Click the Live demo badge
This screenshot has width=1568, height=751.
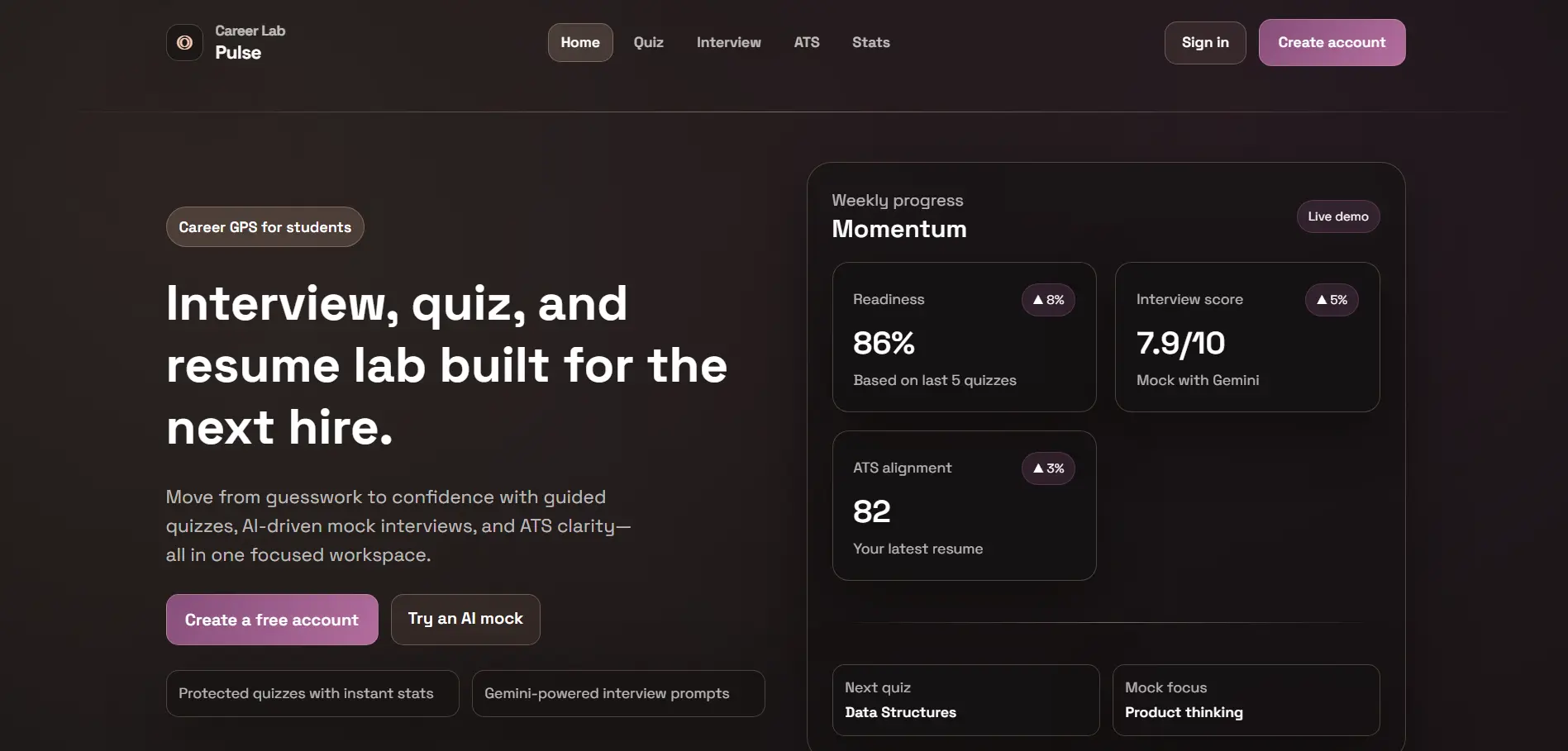[x=1337, y=216]
